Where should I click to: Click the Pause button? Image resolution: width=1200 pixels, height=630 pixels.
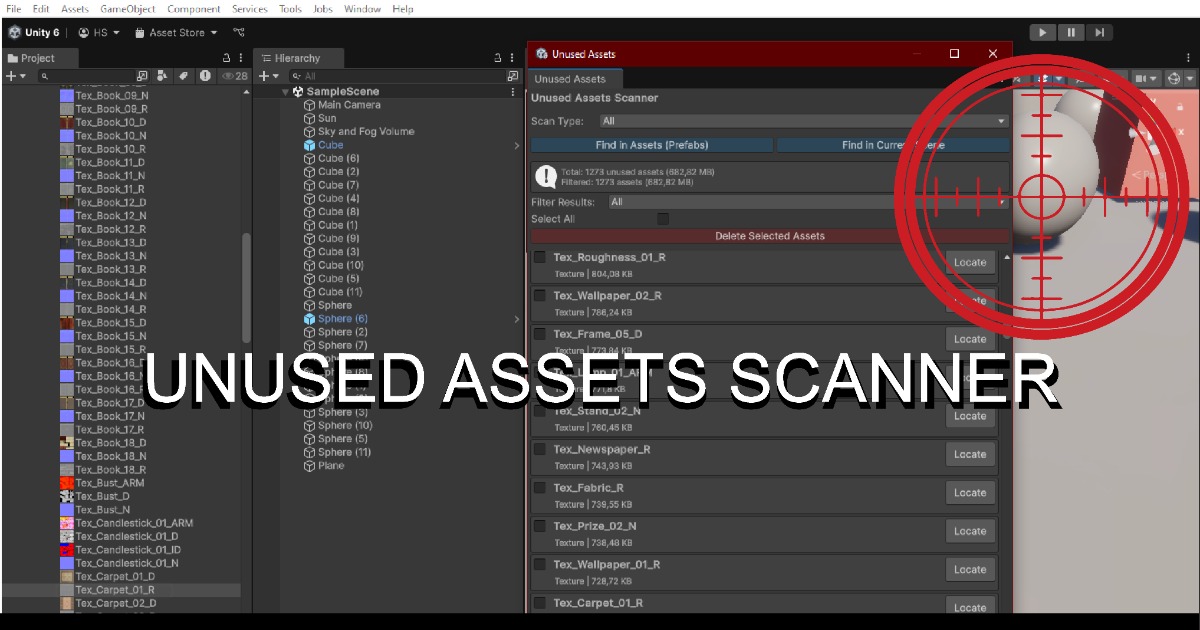click(x=1071, y=33)
